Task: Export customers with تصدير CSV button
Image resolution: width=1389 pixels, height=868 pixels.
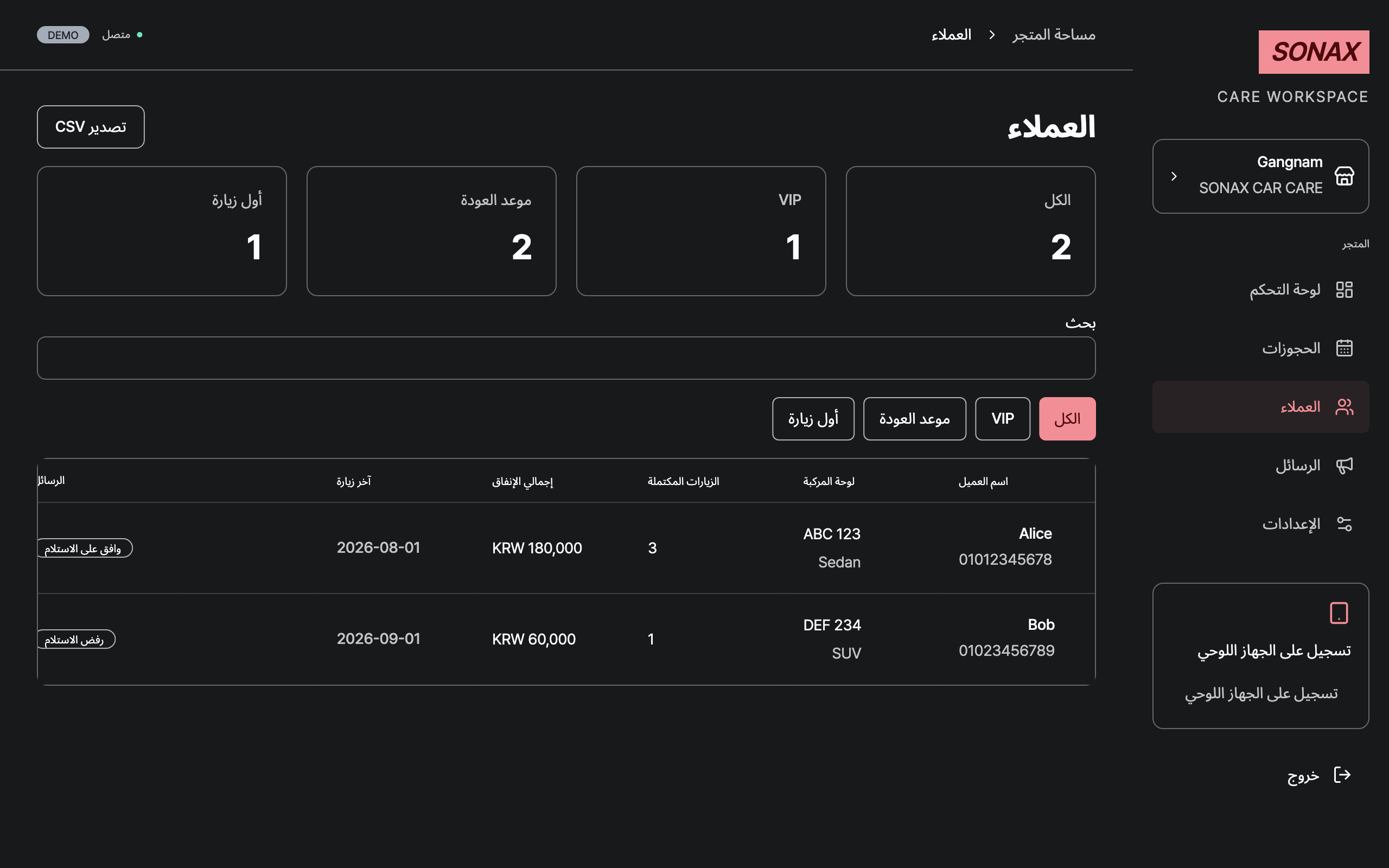Action: click(91, 127)
